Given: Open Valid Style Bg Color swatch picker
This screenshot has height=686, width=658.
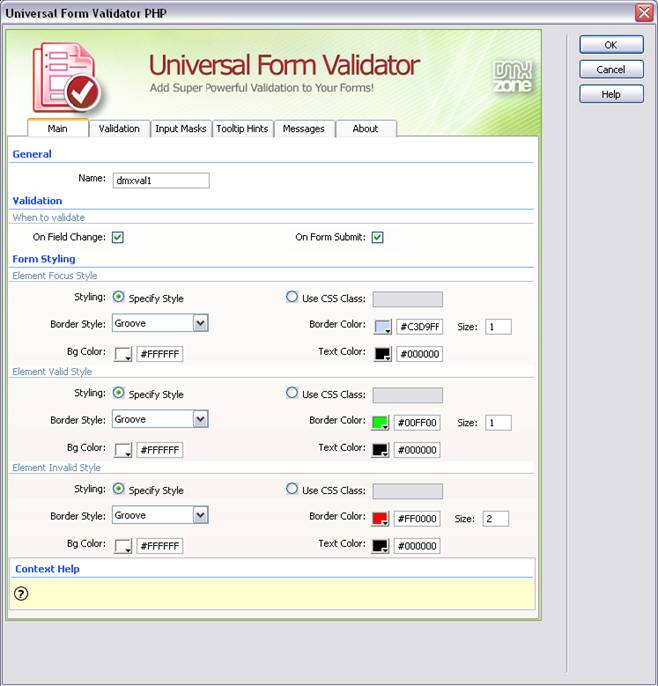Looking at the screenshot, I should 123,450.
